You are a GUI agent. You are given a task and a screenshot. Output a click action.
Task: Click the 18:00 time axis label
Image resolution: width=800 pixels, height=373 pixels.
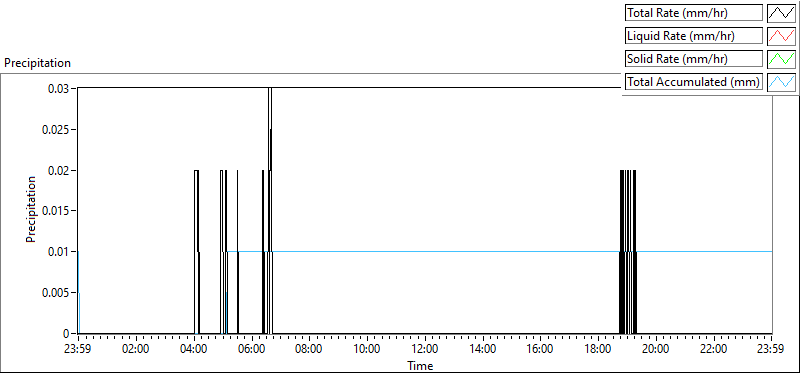[x=598, y=350]
